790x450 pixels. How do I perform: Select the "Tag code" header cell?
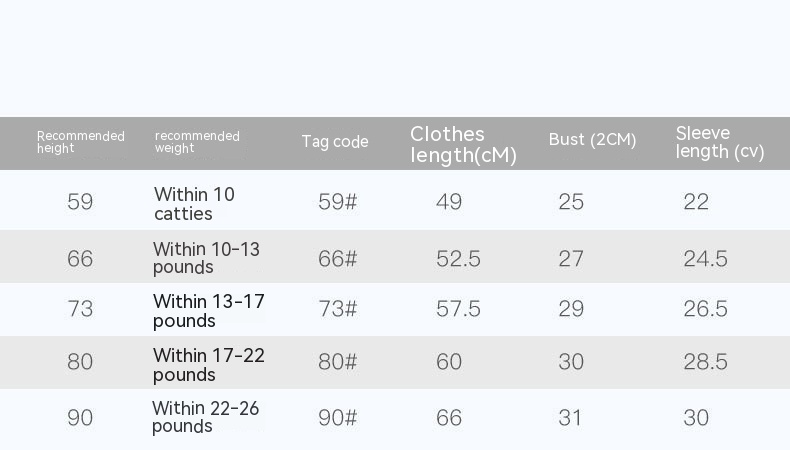[335, 142]
